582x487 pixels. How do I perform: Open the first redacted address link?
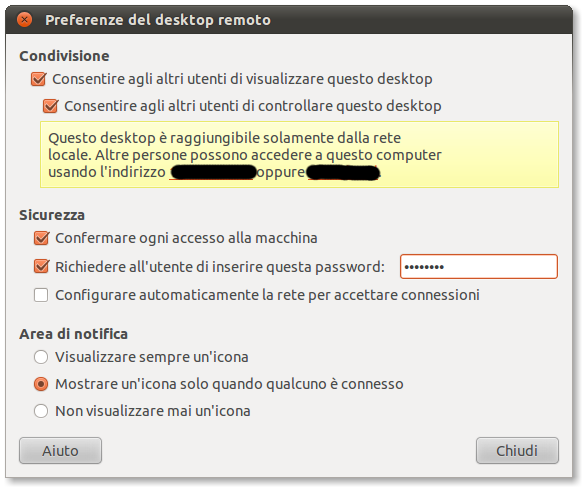click(x=213, y=173)
